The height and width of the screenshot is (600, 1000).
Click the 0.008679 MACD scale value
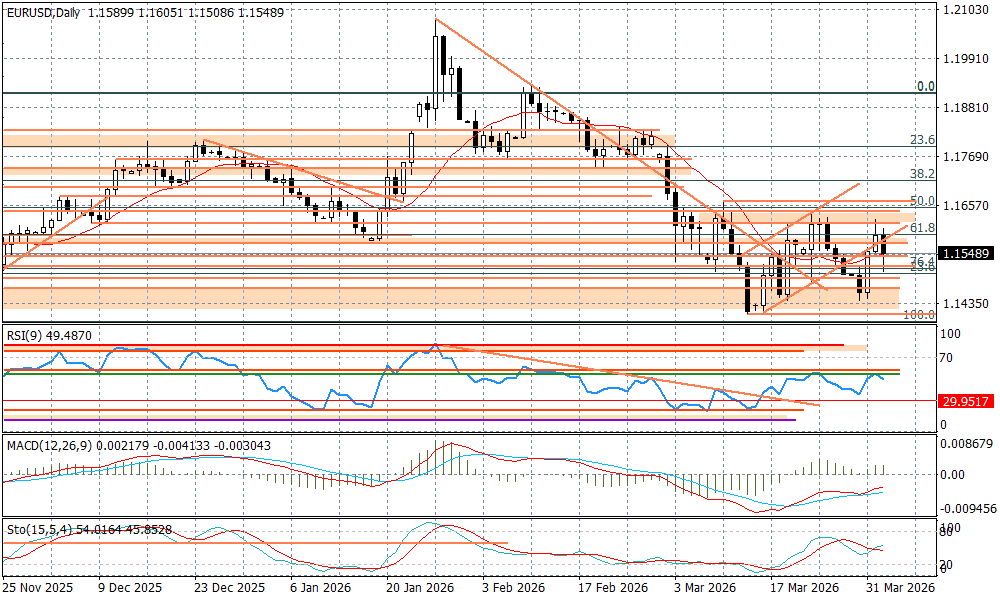click(x=968, y=441)
